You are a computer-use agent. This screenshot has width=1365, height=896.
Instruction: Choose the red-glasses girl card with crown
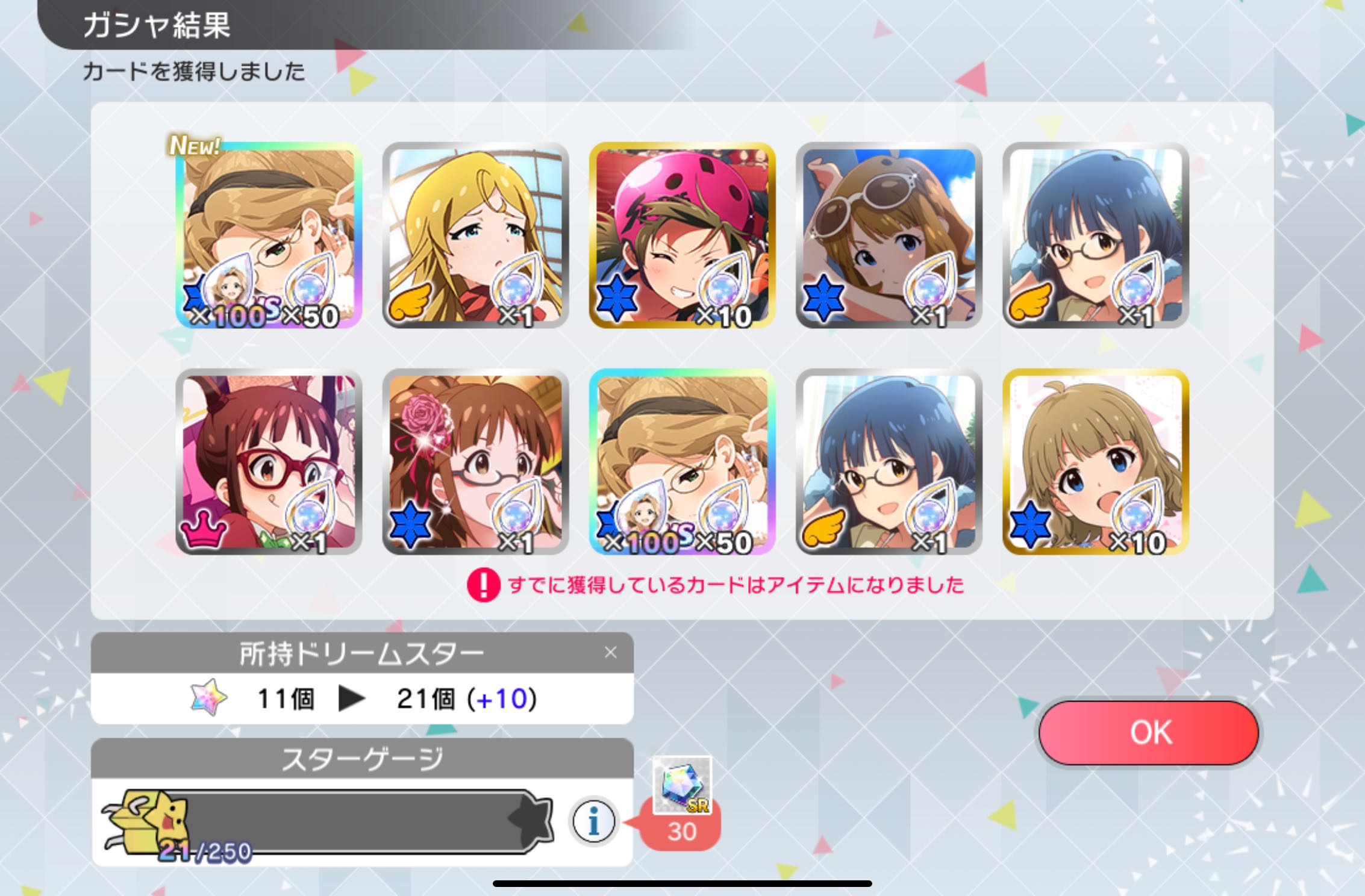[269, 462]
